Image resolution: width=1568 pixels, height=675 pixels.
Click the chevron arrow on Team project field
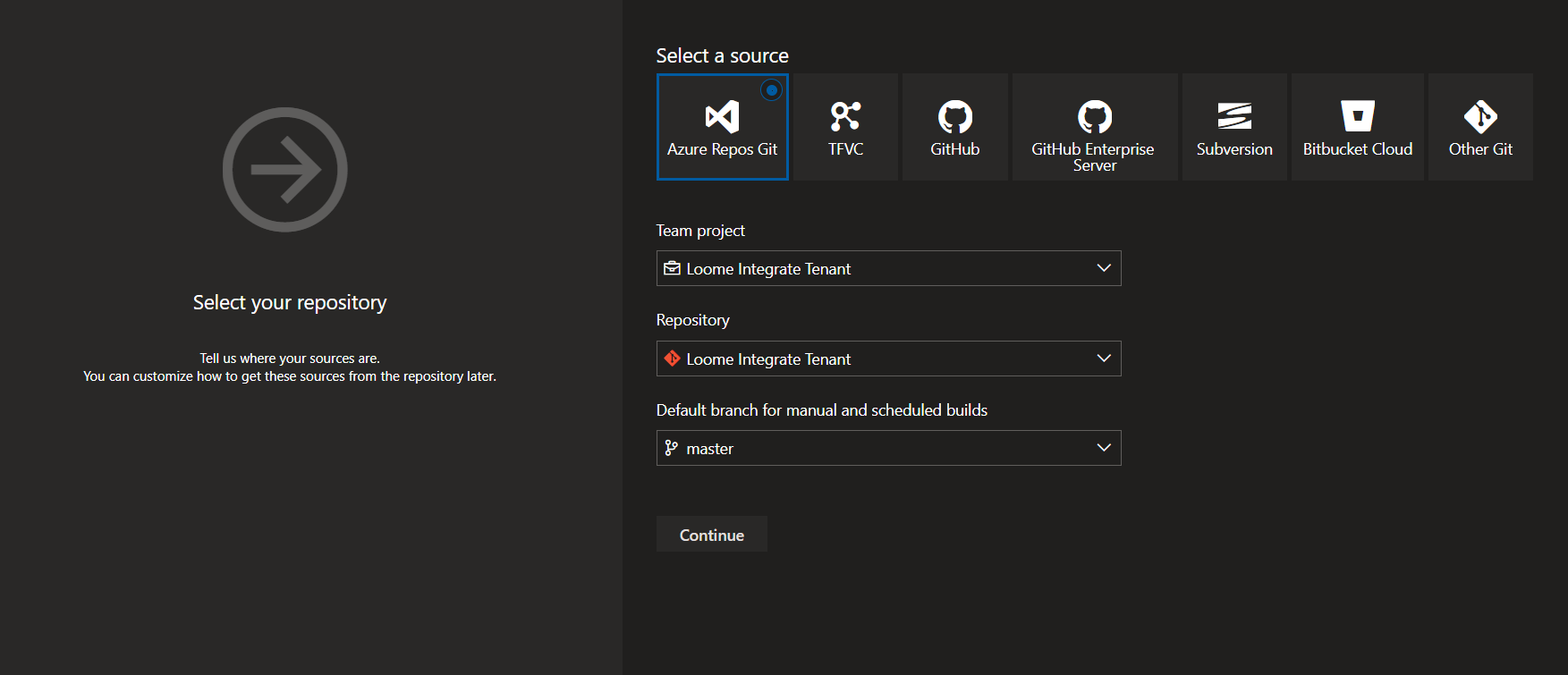[1104, 268]
